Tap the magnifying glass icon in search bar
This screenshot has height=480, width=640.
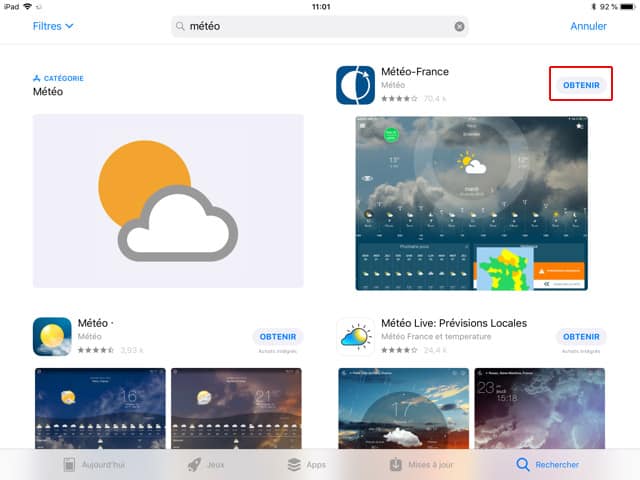point(181,27)
